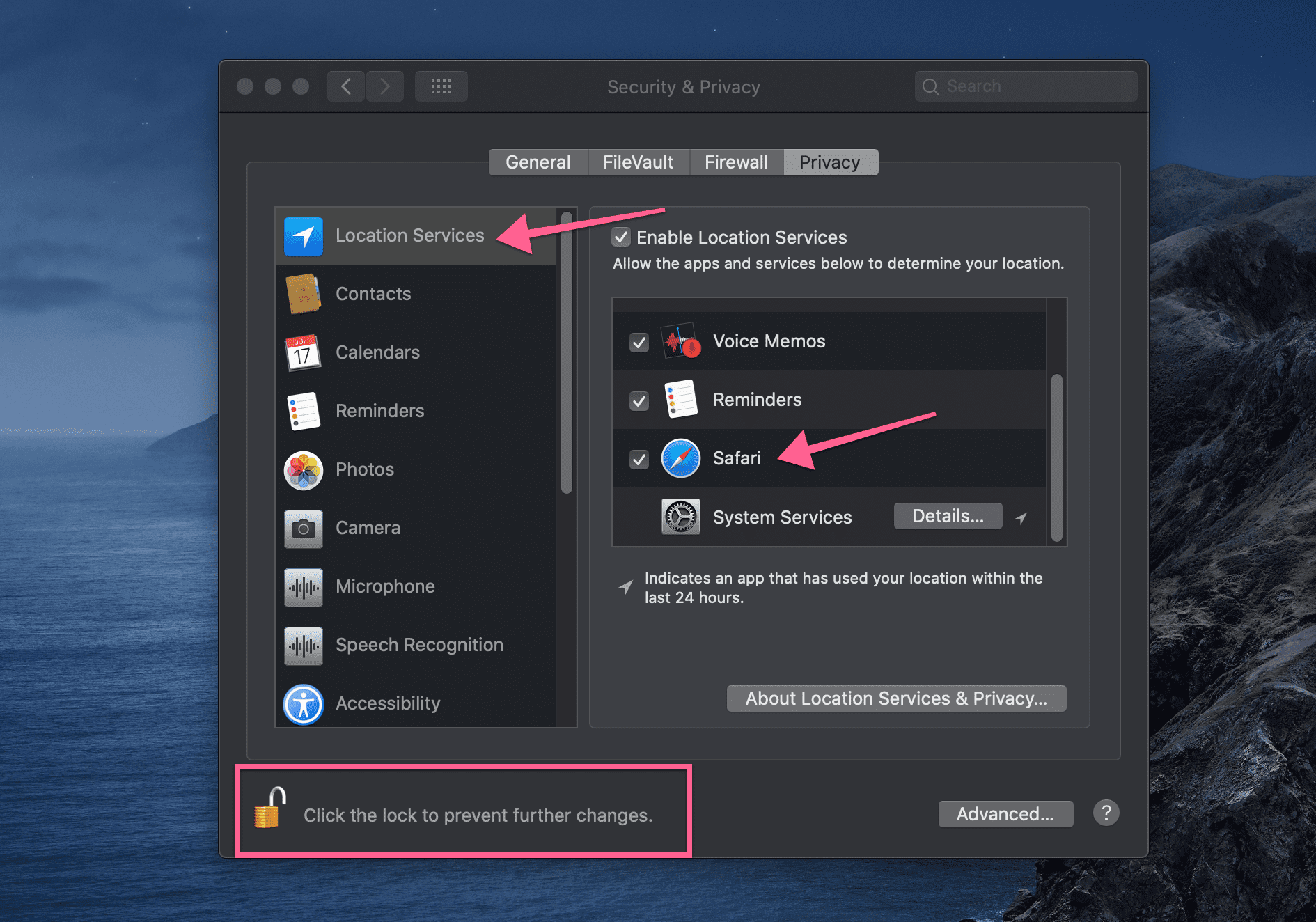This screenshot has width=1316, height=922.
Task: Select Speech Recognition in the list
Action: click(420, 645)
